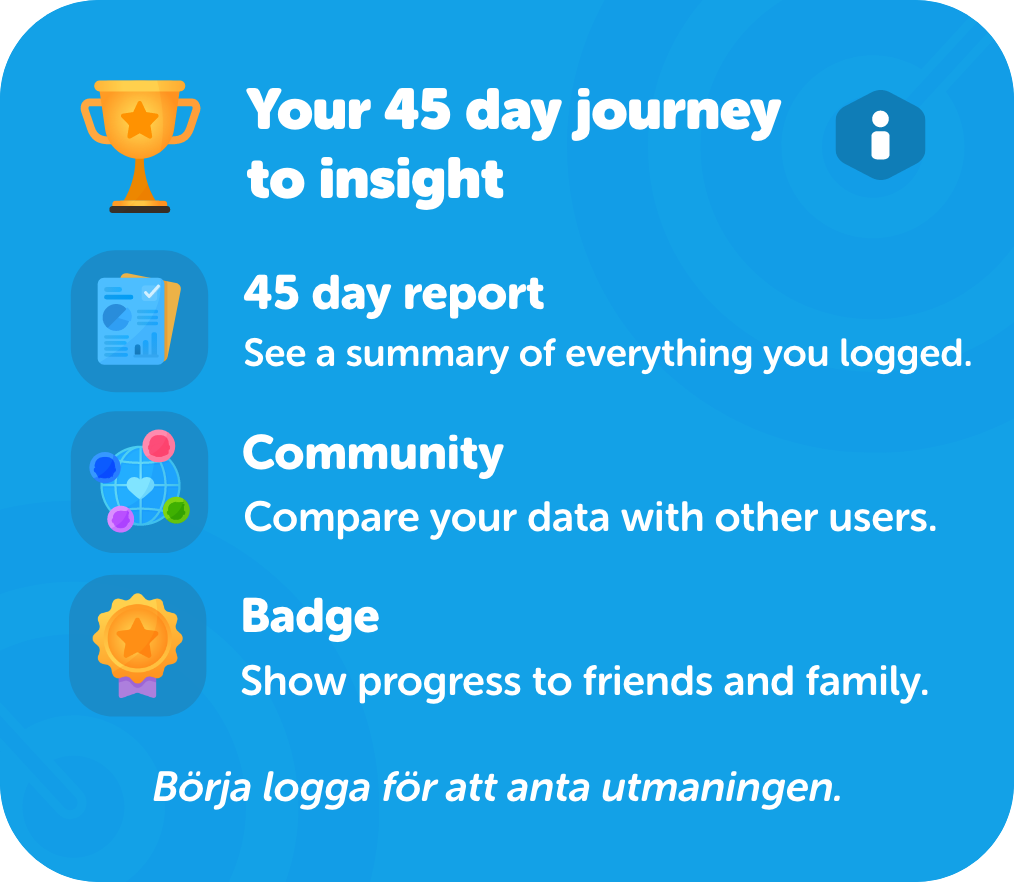The height and width of the screenshot is (882, 1014).
Task: Click 'Börja logga för att anta utmaningen' text
Action: 497,788
